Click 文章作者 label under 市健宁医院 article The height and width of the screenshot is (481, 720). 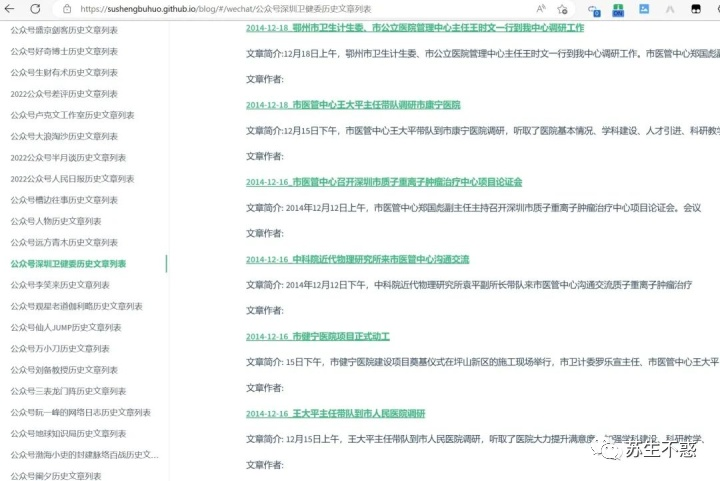pos(265,388)
